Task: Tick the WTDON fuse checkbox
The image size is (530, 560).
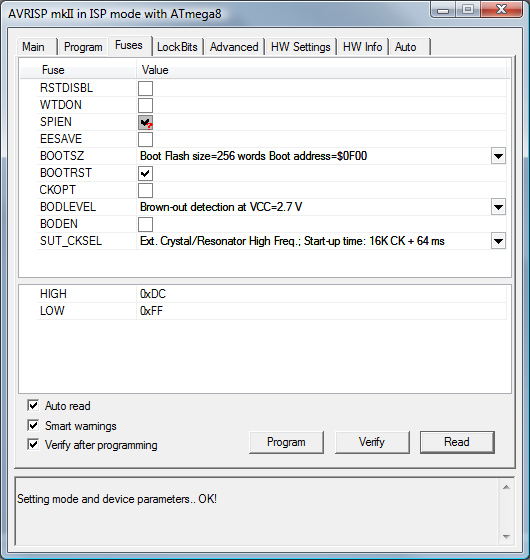Action: click(145, 105)
